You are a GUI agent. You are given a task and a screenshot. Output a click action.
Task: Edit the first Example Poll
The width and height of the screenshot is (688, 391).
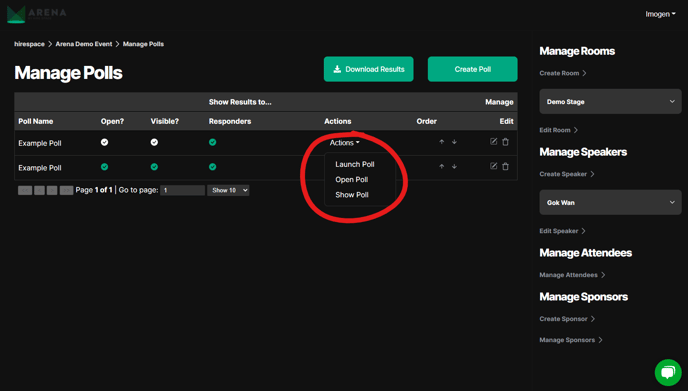[x=493, y=141]
